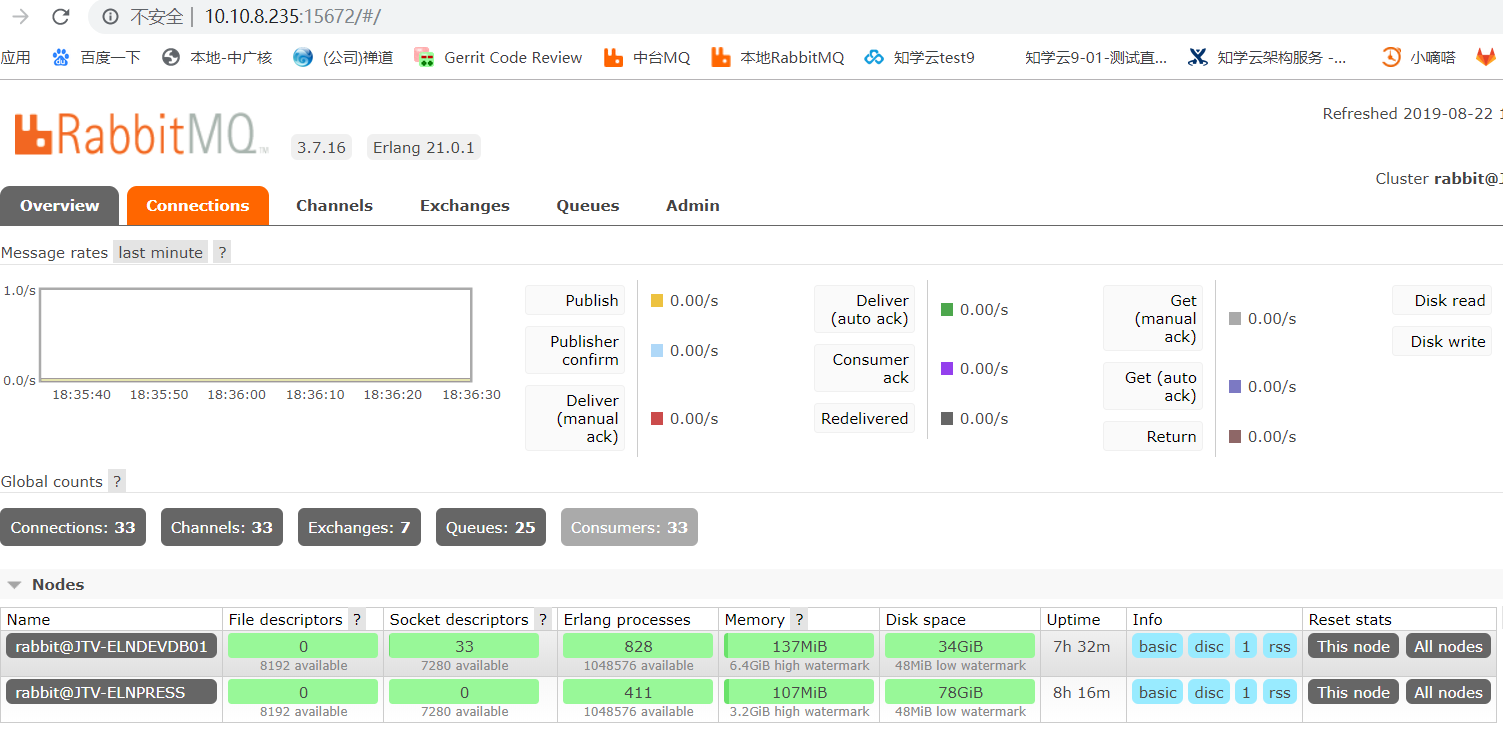
Task: Click the yellow Publish rate legend swatch
Action: click(x=656, y=299)
